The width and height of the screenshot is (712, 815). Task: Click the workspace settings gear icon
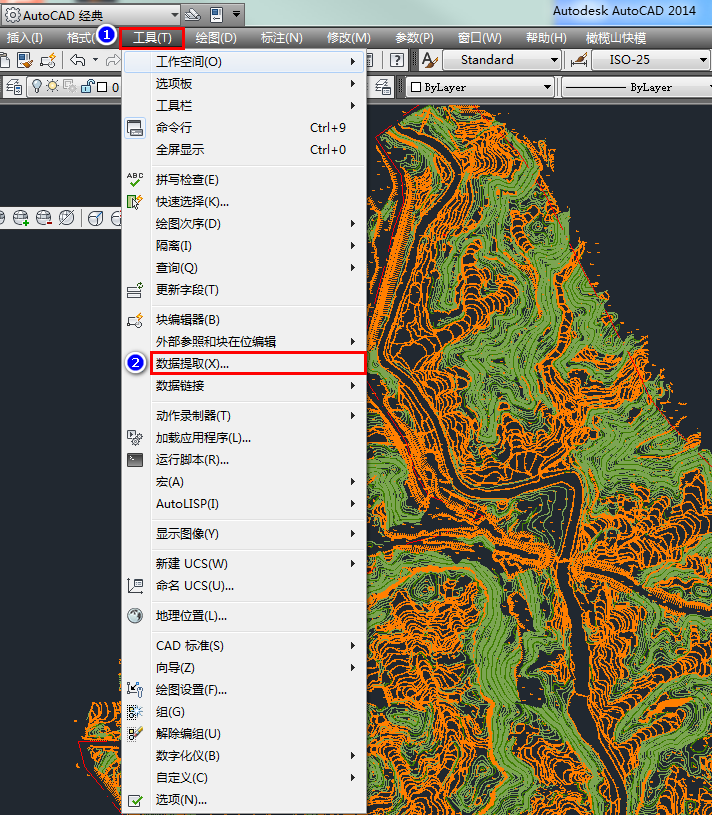click(x=12, y=15)
